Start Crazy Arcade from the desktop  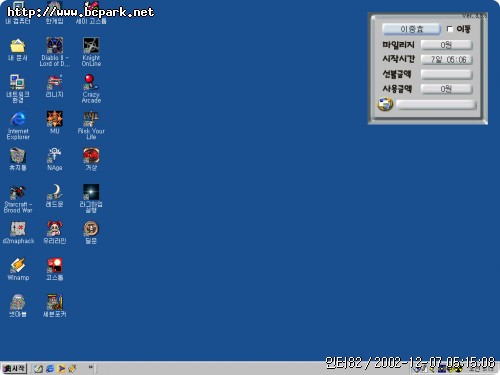coord(91,82)
